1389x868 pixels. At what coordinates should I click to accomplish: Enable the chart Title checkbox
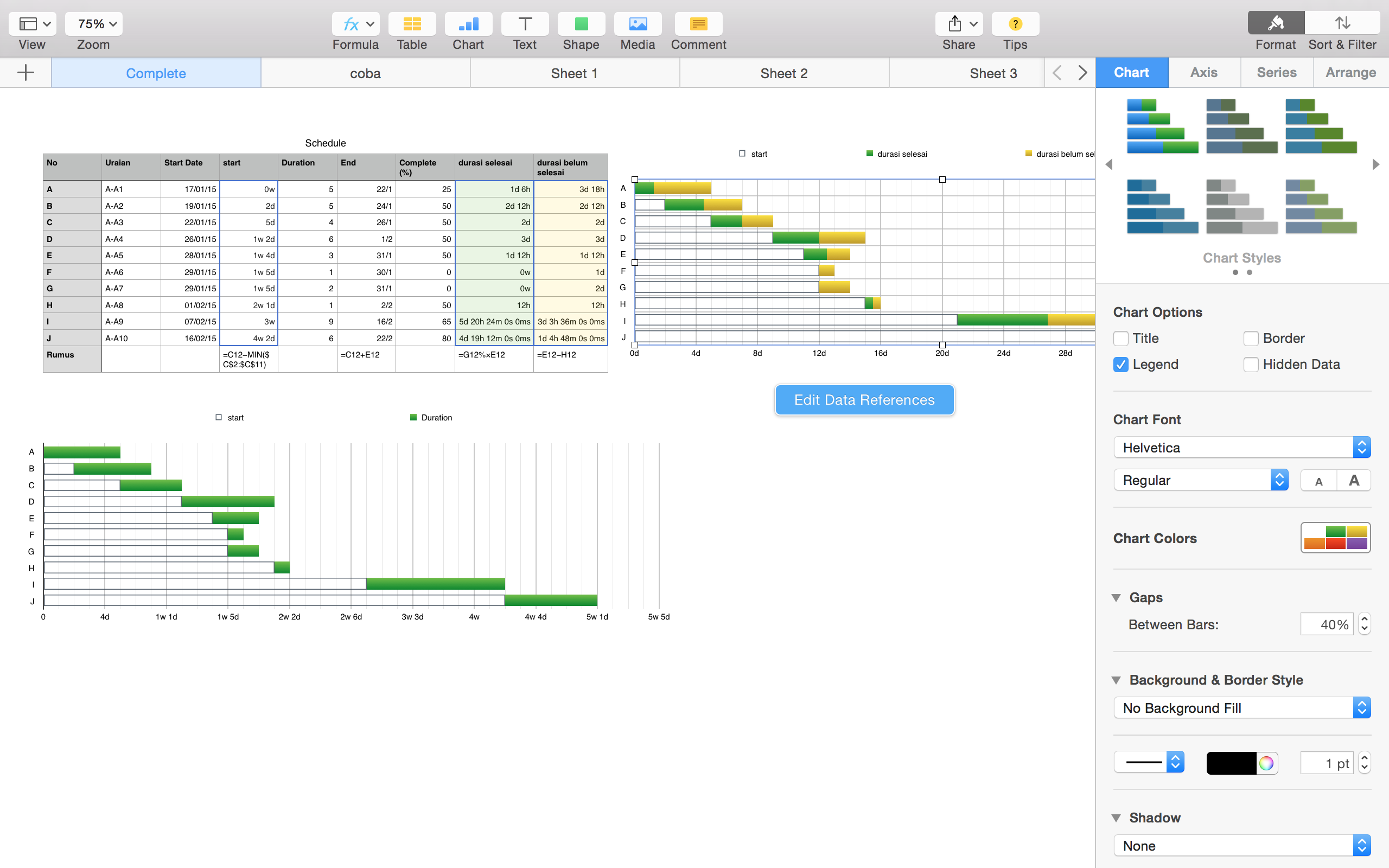[x=1121, y=338]
